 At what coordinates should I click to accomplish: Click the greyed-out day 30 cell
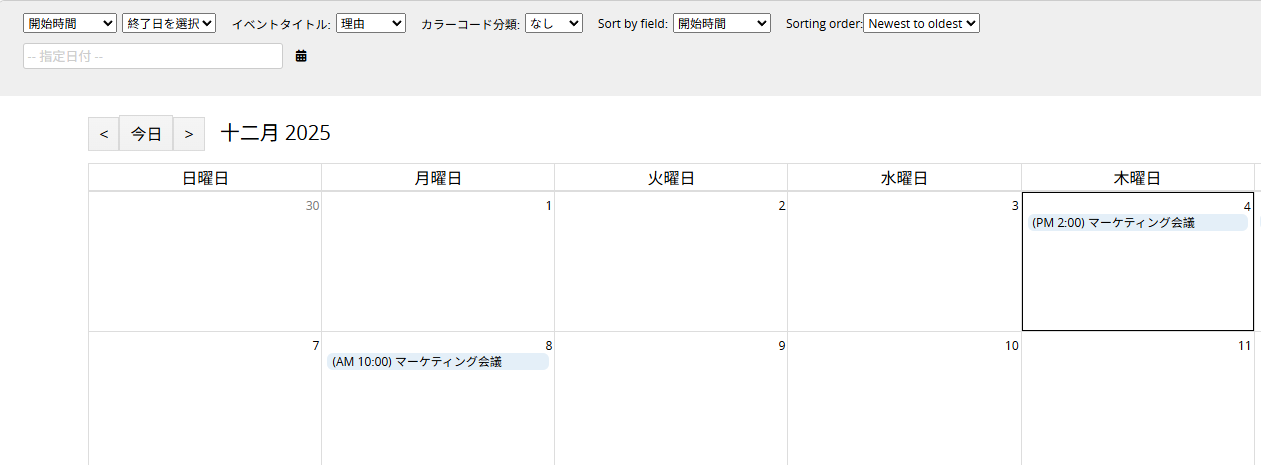coord(205,265)
